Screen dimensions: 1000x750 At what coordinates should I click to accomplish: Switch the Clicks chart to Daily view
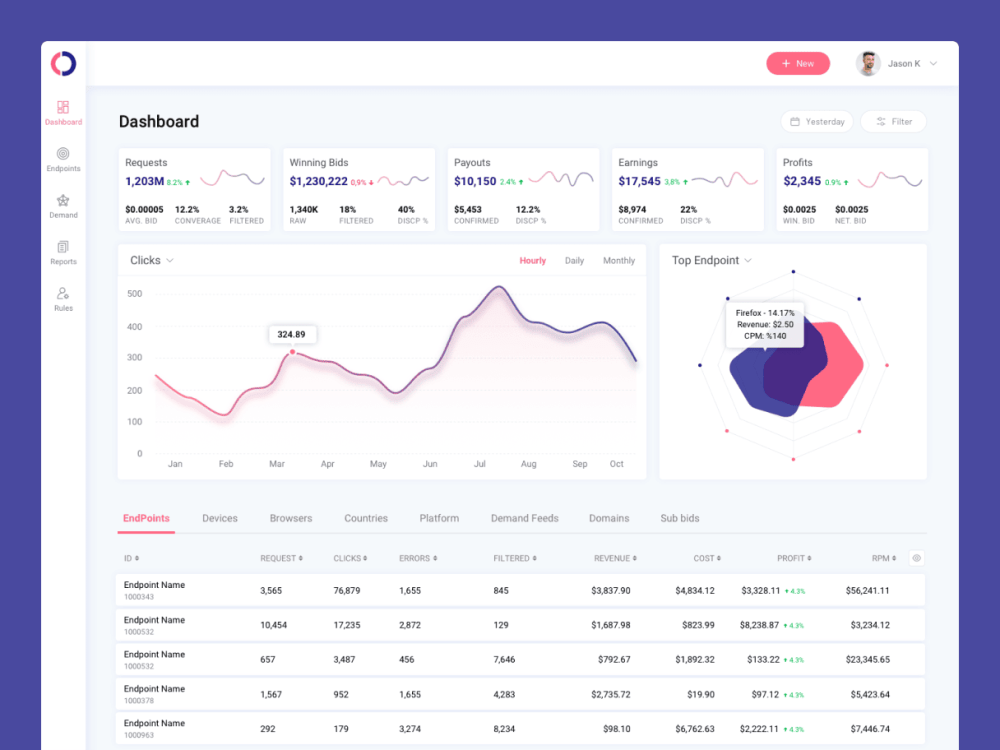coord(574,260)
